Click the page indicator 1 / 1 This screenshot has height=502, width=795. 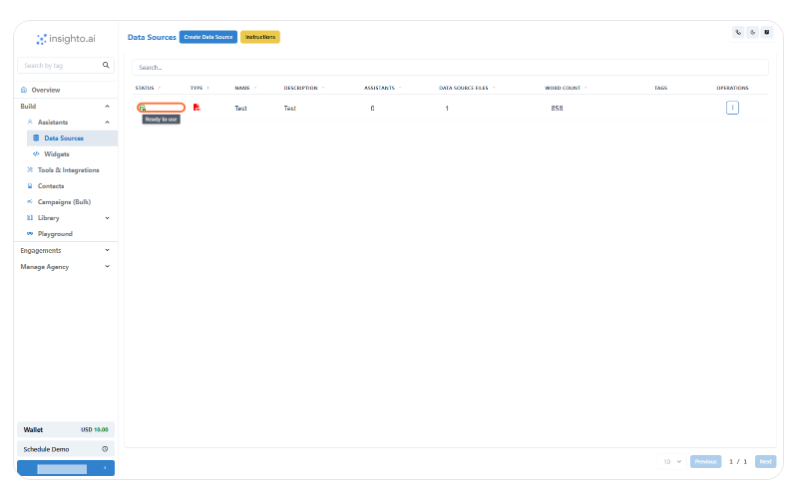(x=738, y=461)
